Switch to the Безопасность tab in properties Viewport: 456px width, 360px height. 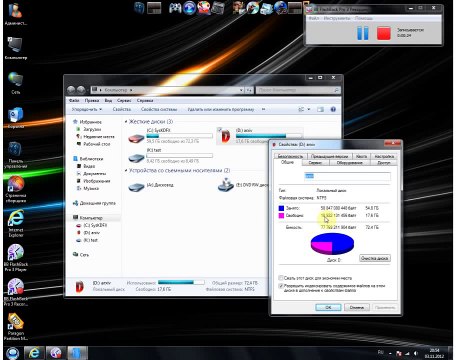pyautogui.click(x=290, y=156)
